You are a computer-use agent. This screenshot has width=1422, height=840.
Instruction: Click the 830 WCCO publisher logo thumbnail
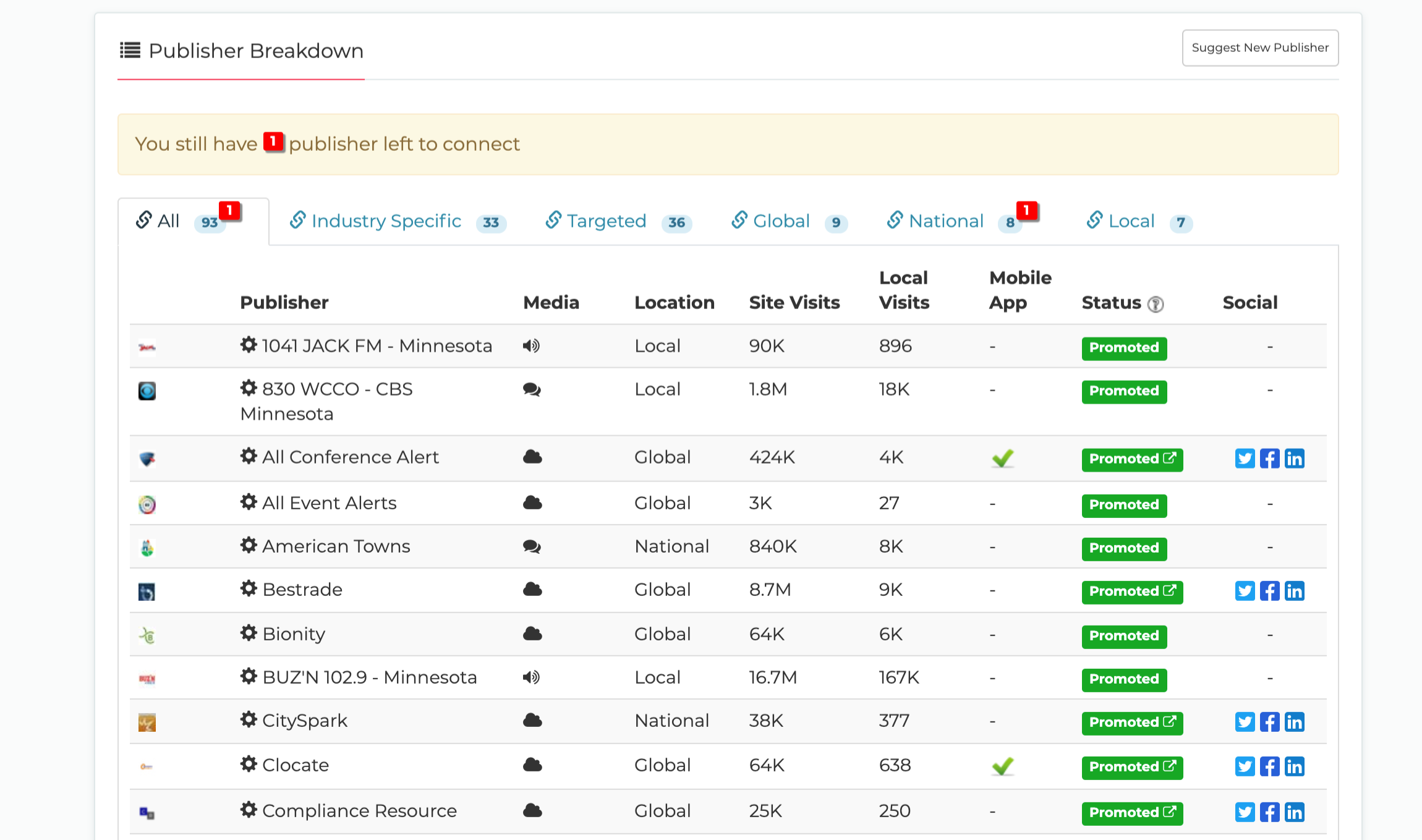(x=147, y=391)
